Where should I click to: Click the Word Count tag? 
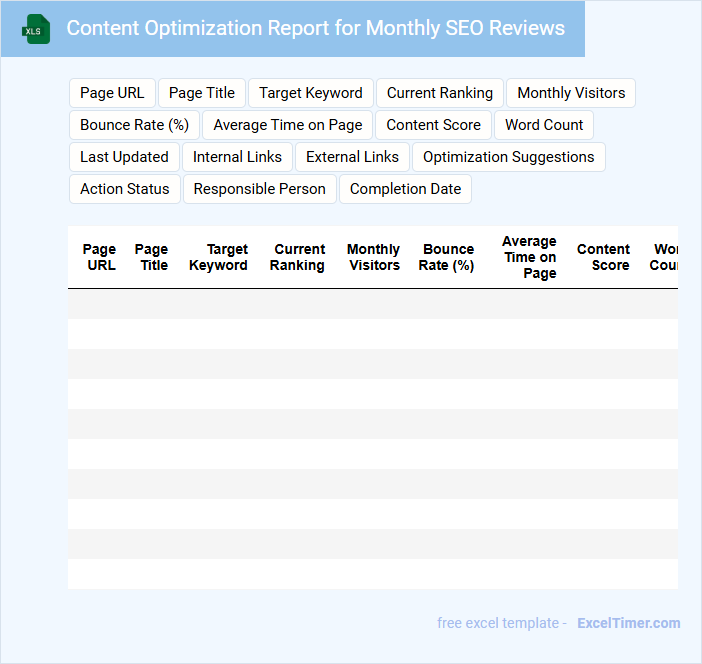544,125
